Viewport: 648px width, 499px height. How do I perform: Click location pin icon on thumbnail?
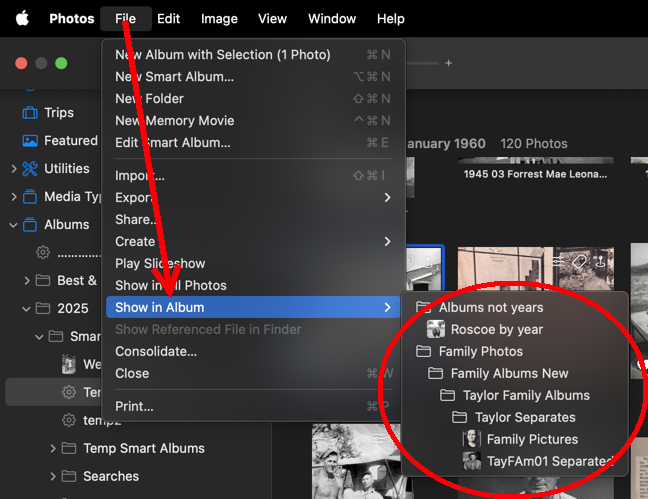[600, 261]
